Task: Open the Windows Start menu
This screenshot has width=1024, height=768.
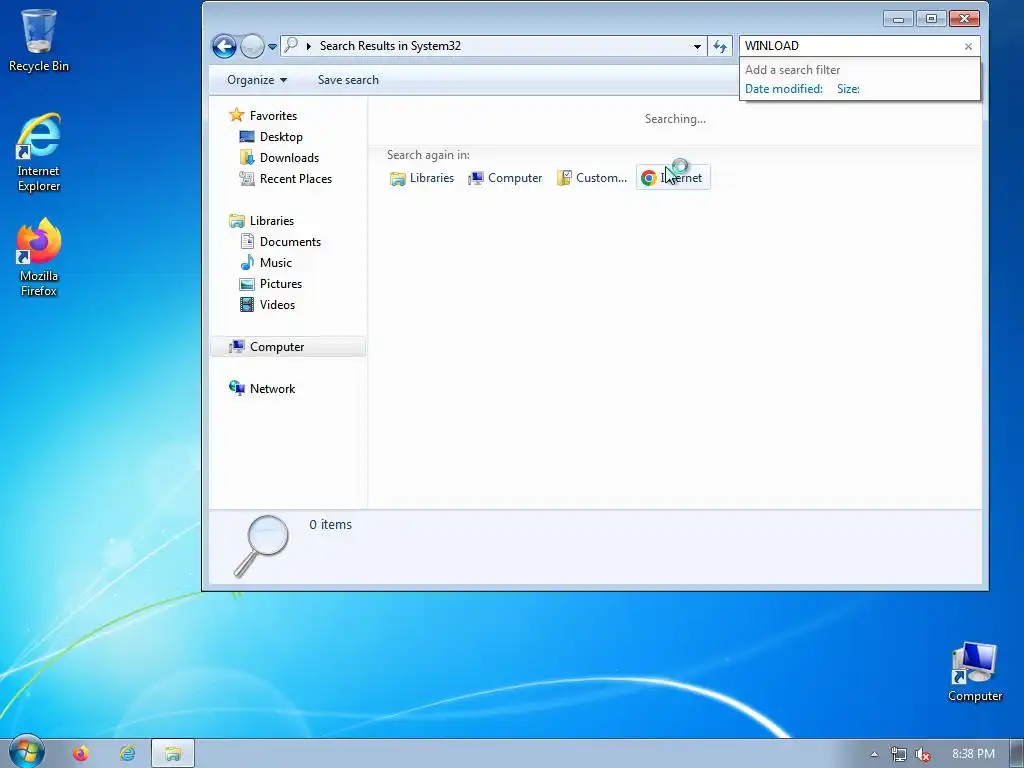Action: point(26,752)
